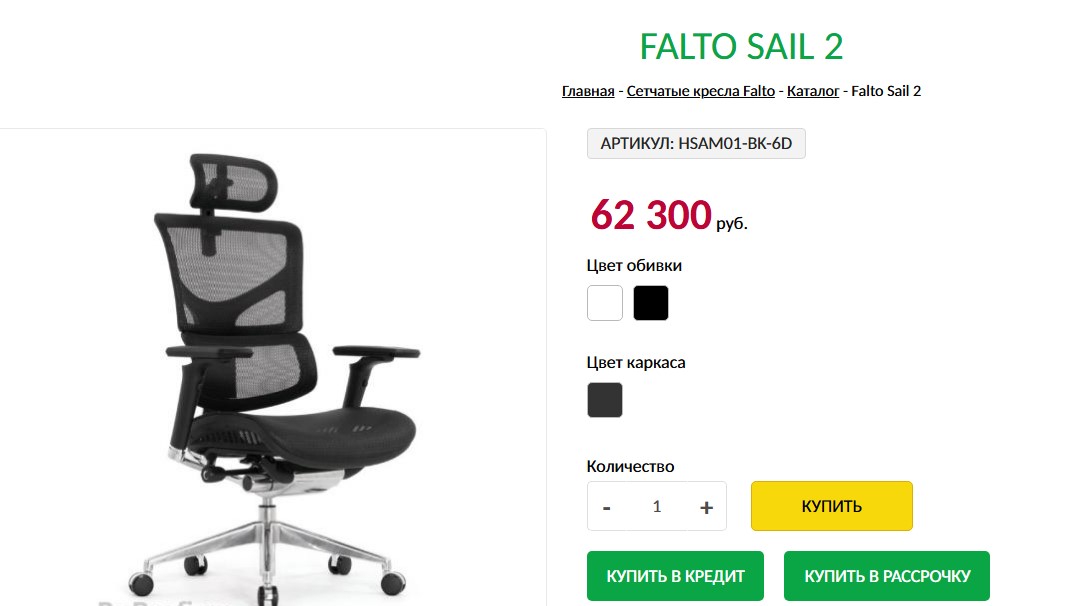The image size is (1073, 606).
Task: Click the Цвет обивки label
Action: (x=634, y=265)
